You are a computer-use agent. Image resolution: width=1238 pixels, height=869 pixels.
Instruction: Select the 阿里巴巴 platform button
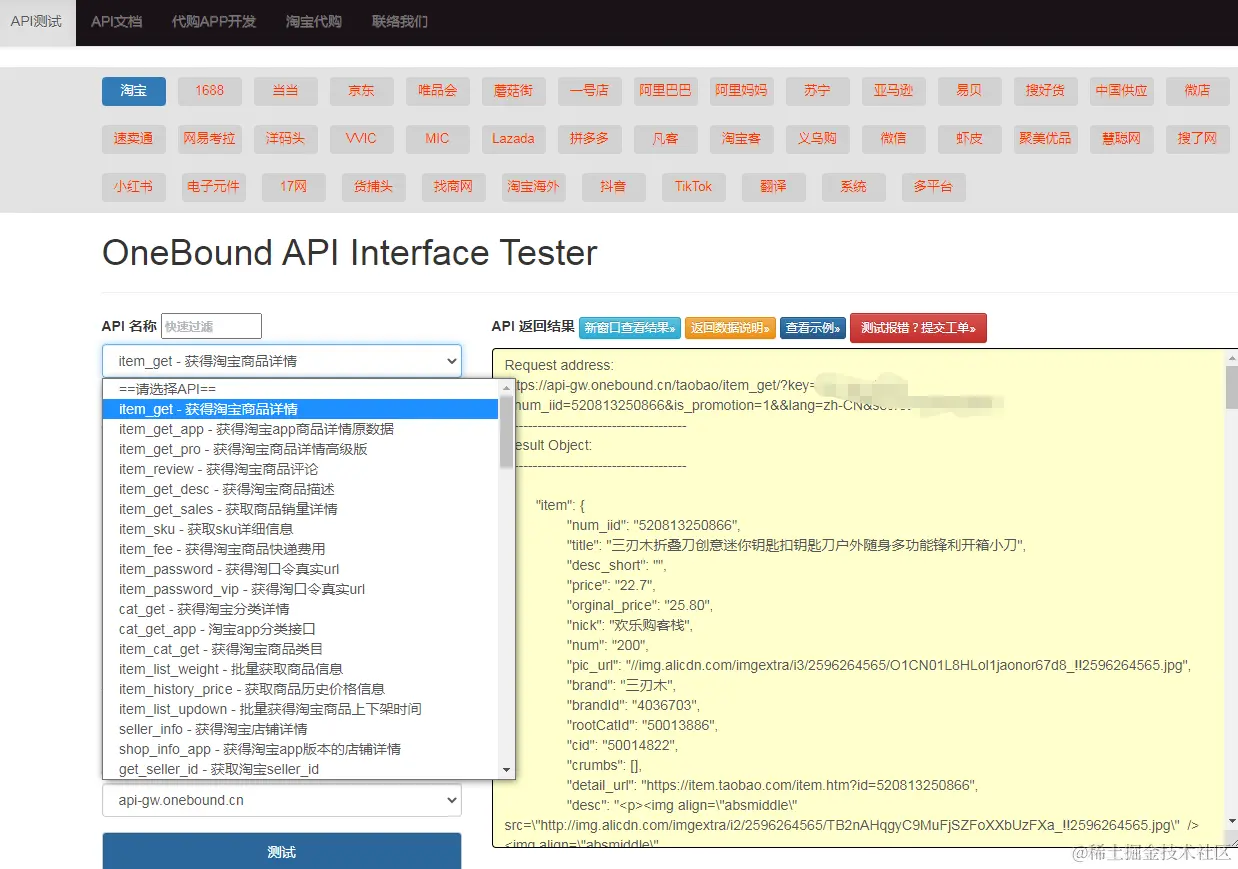pyautogui.click(x=666, y=90)
